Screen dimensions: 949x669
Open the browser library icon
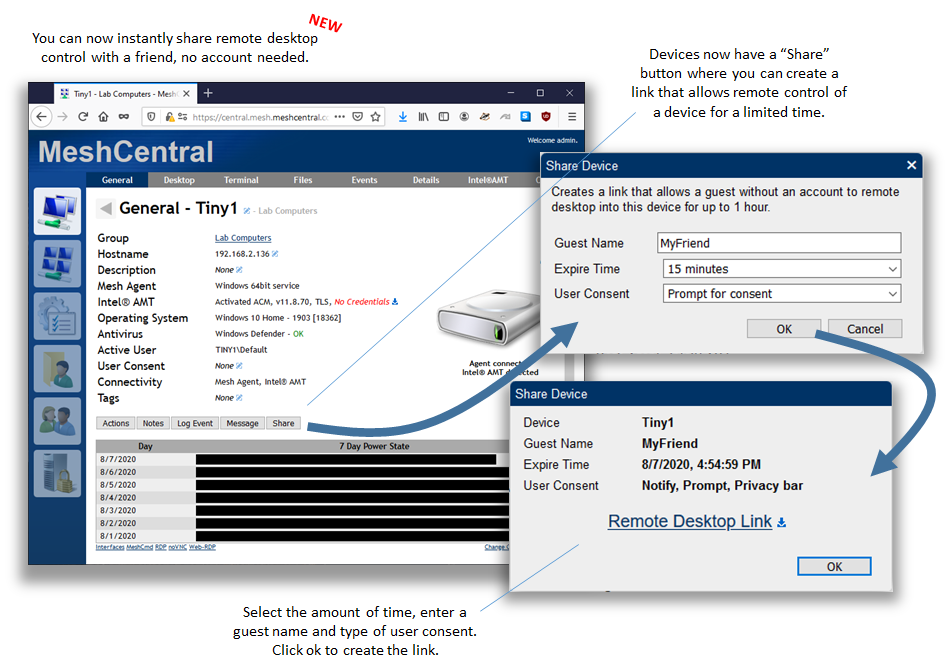click(423, 117)
